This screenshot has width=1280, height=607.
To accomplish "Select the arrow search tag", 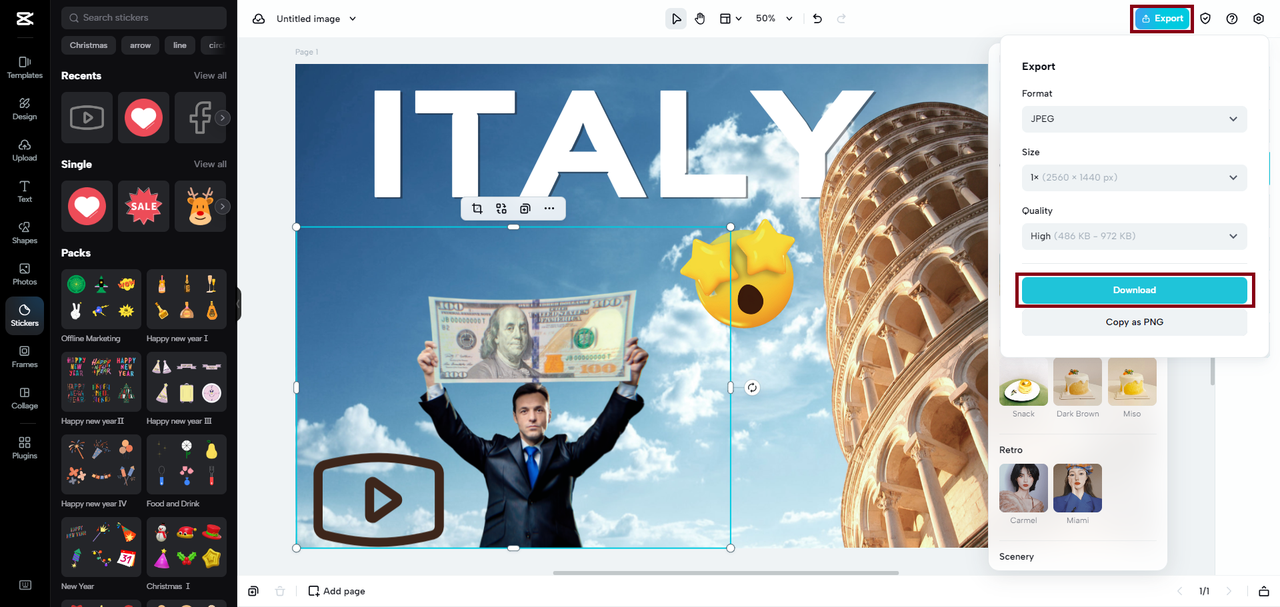I will coord(140,45).
